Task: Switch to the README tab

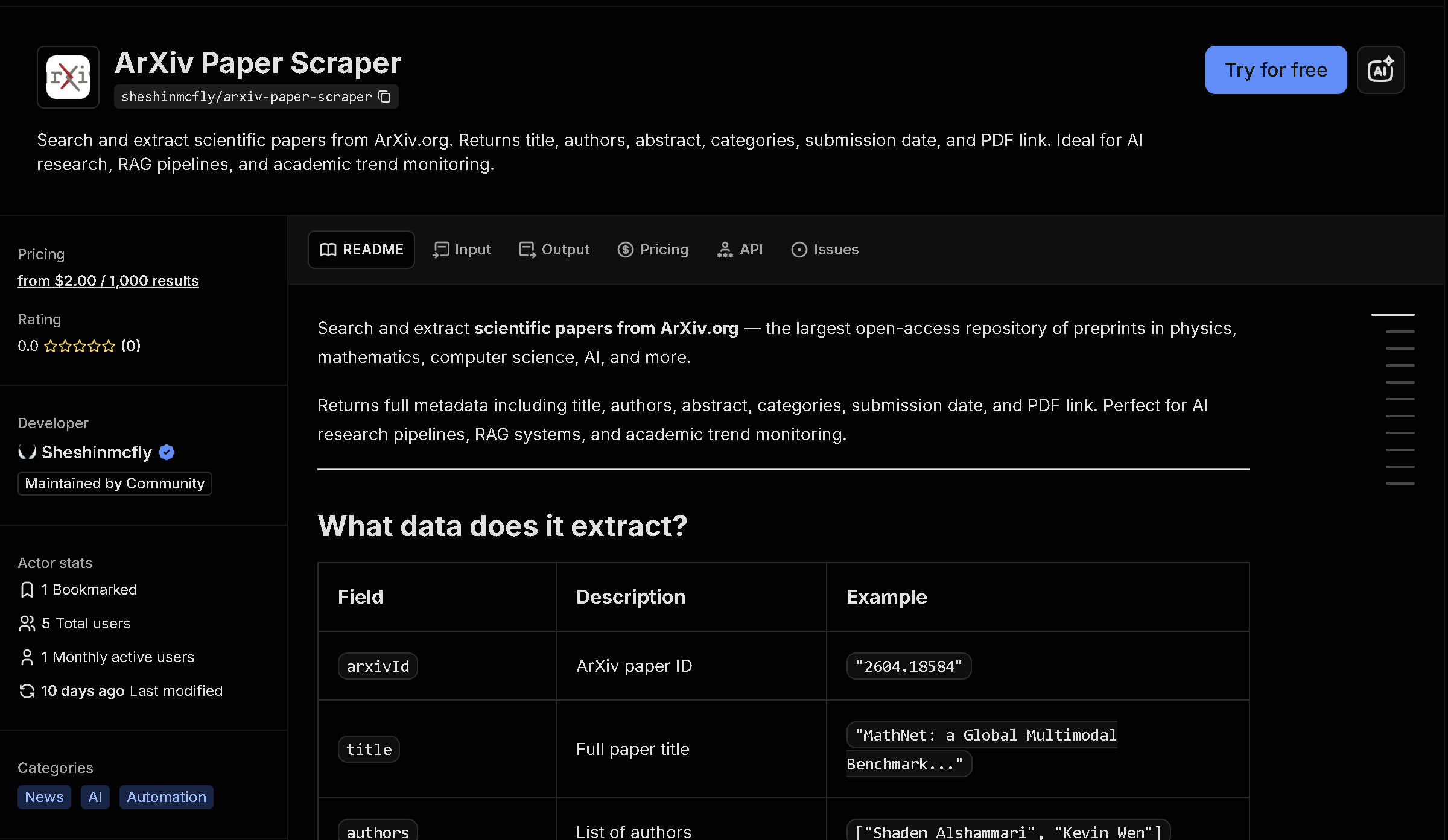Action: (361, 250)
